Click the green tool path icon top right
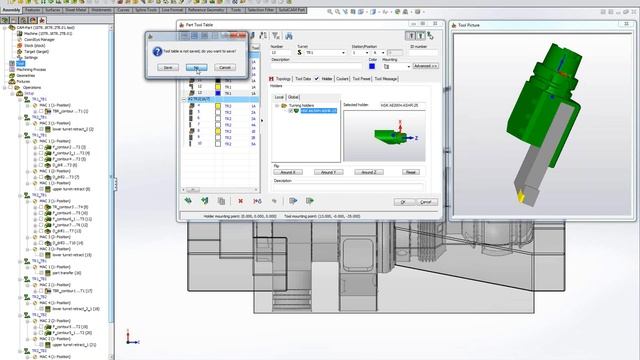Screen dimensions: 640x360 [x=430, y=36]
